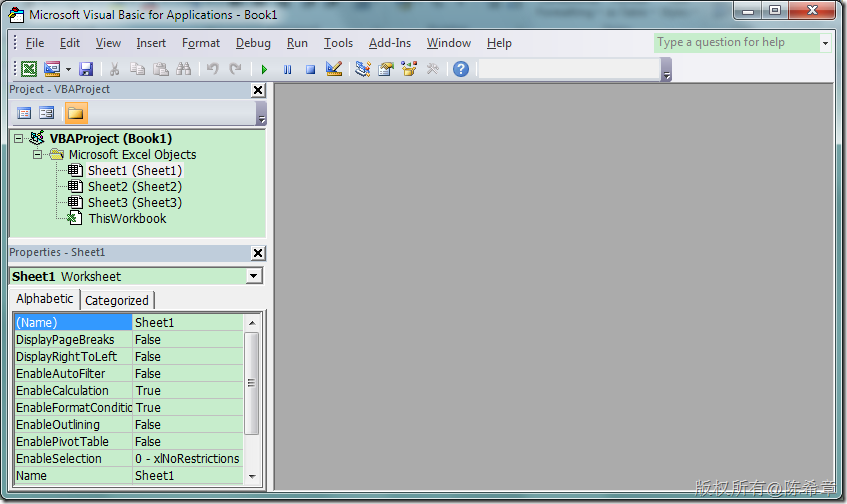The image size is (847, 504).
Task: Click the Insert UserForm toolbar icon
Action: [52, 69]
